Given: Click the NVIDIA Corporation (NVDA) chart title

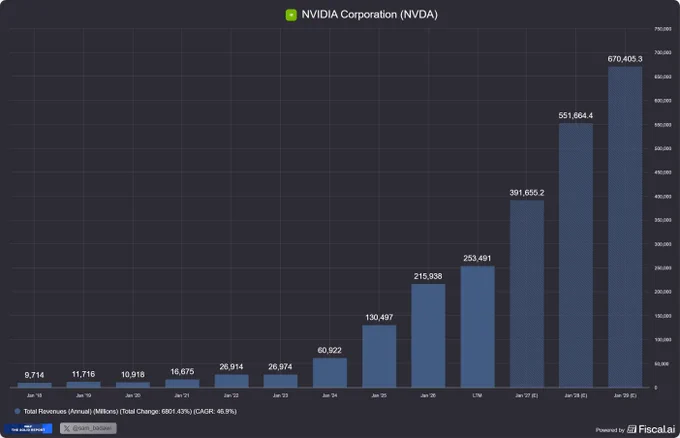Looking at the screenshot, I should tap(369, 15).
